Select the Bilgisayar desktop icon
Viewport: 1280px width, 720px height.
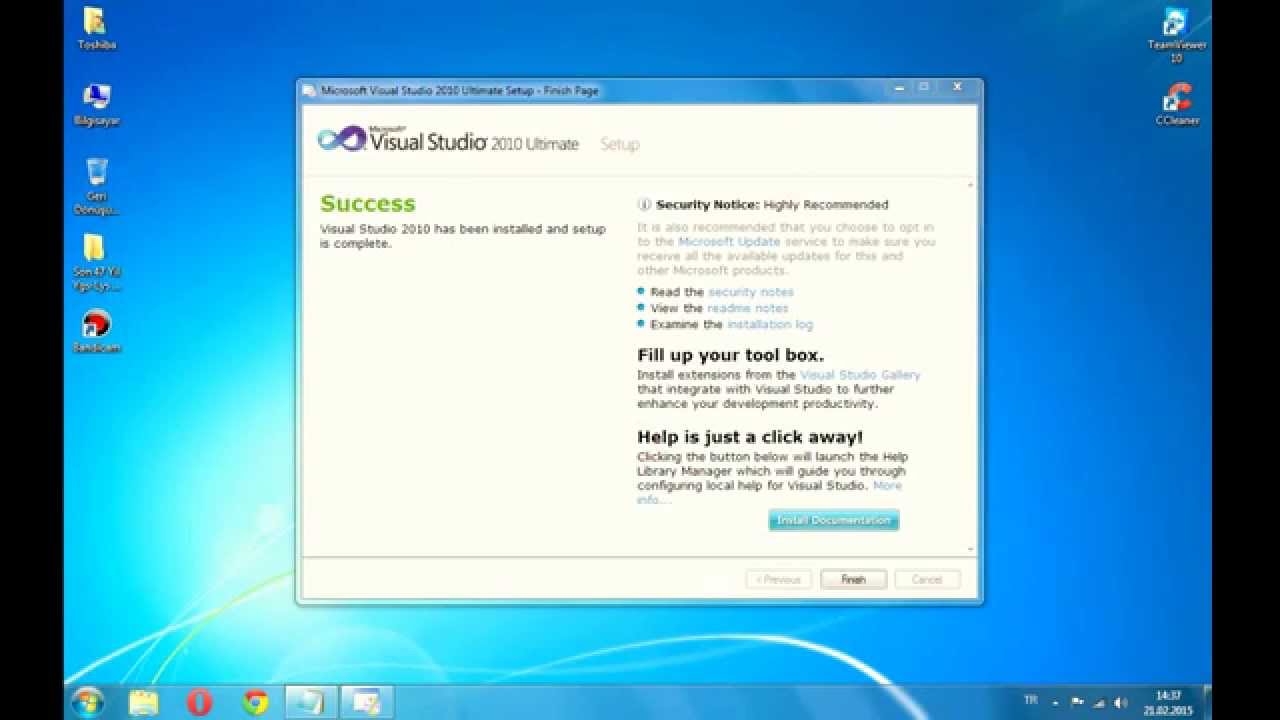pos(96,104)
